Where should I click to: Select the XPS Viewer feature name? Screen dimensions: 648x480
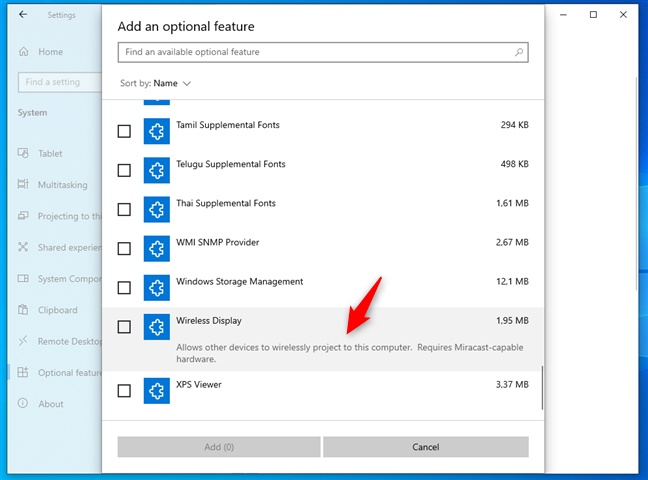[199, 384]
